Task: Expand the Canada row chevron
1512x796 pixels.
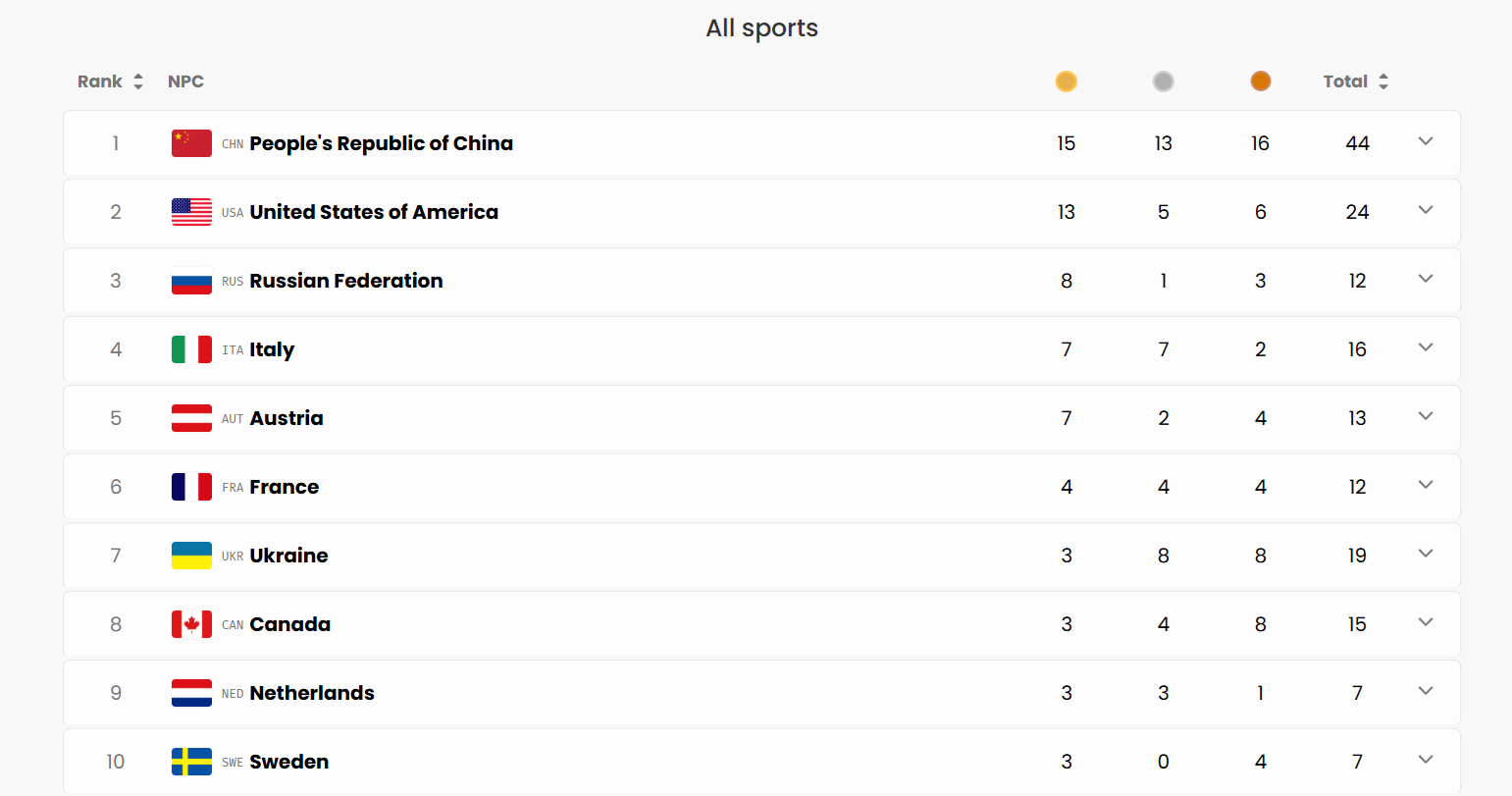Action: 1426,622
